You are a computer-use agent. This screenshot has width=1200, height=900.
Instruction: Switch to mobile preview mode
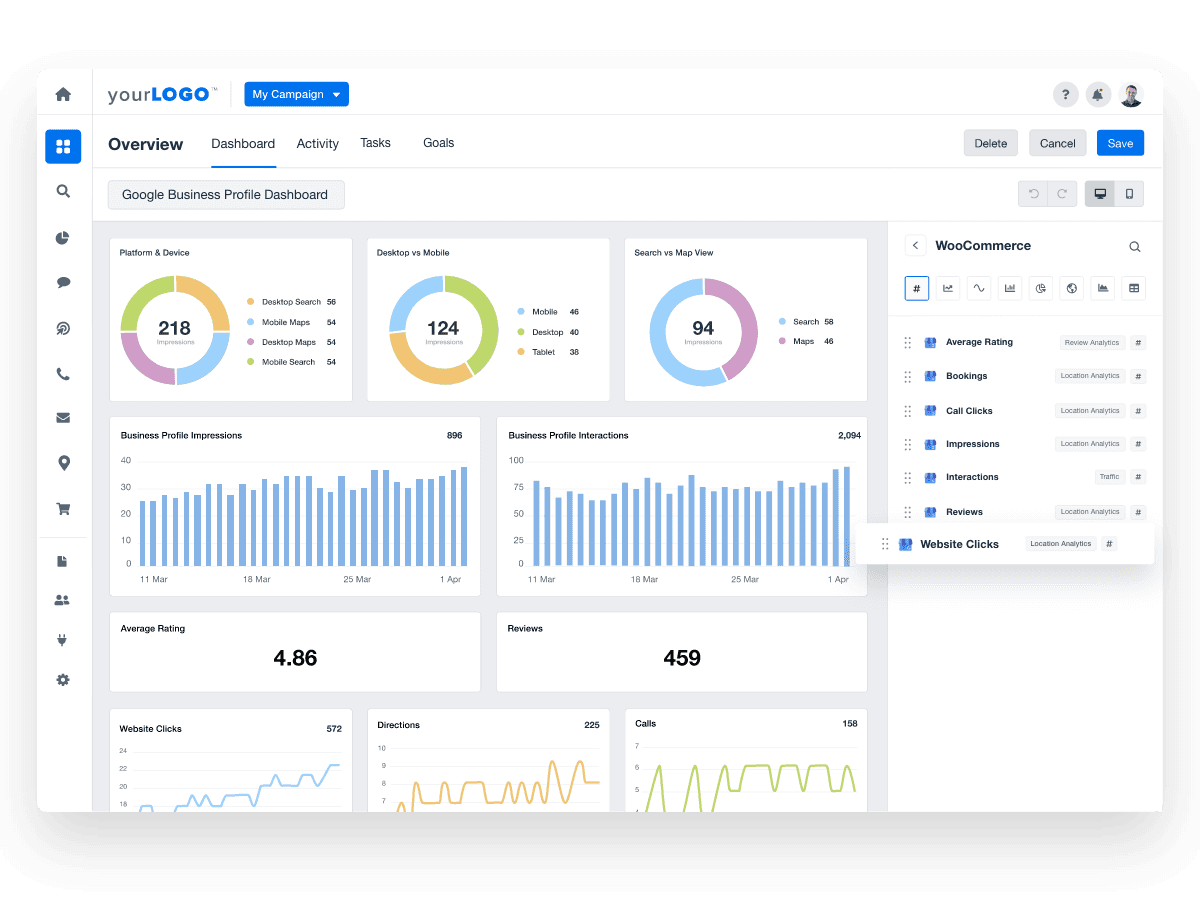point(1129,194)
